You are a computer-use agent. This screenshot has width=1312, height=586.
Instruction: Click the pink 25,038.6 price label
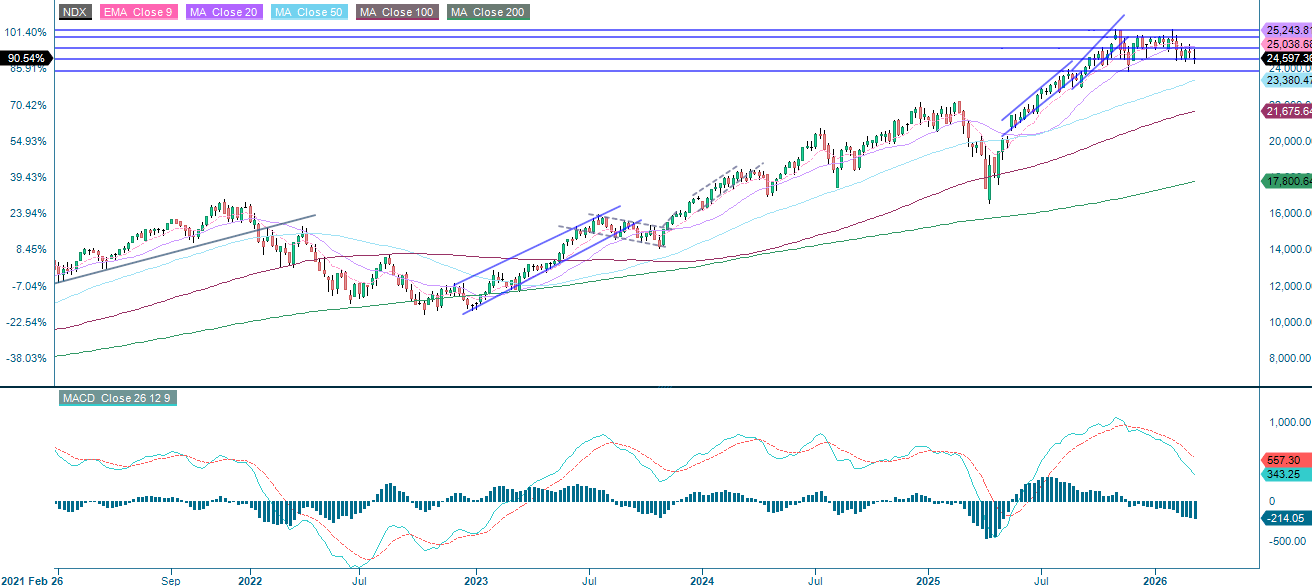coord(1286,44)
